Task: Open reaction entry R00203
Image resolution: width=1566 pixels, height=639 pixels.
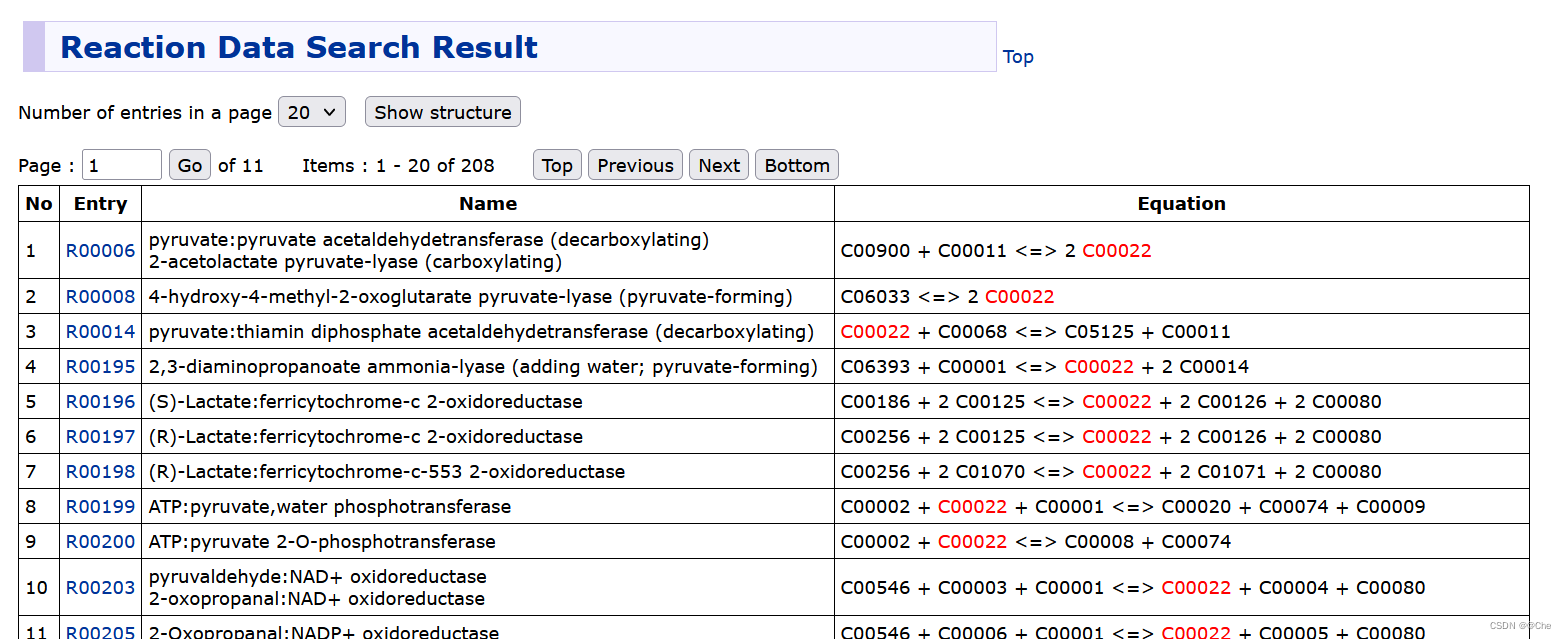Action: [x=100, y=588]
